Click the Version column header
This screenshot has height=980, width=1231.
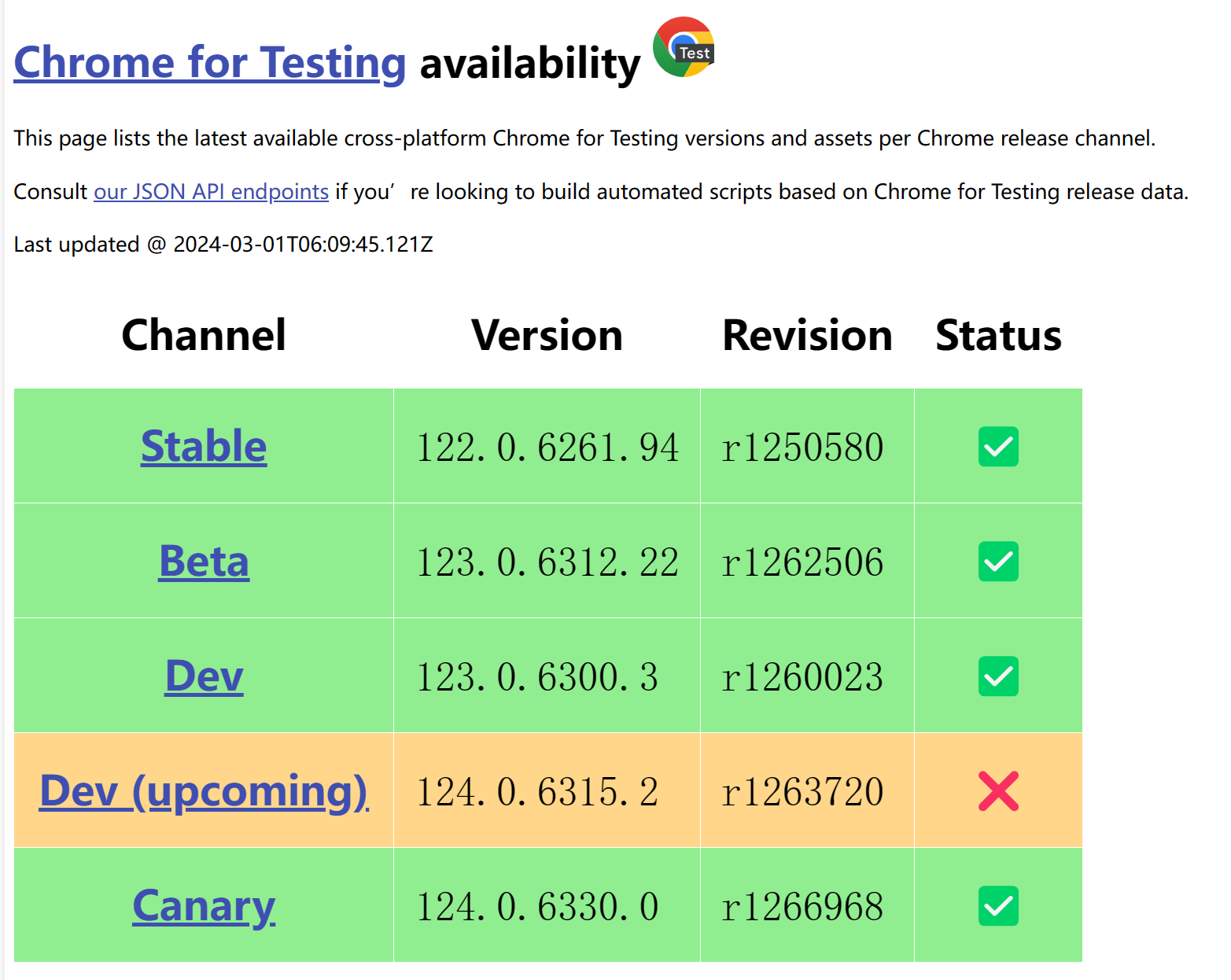(x=547, y=336)
